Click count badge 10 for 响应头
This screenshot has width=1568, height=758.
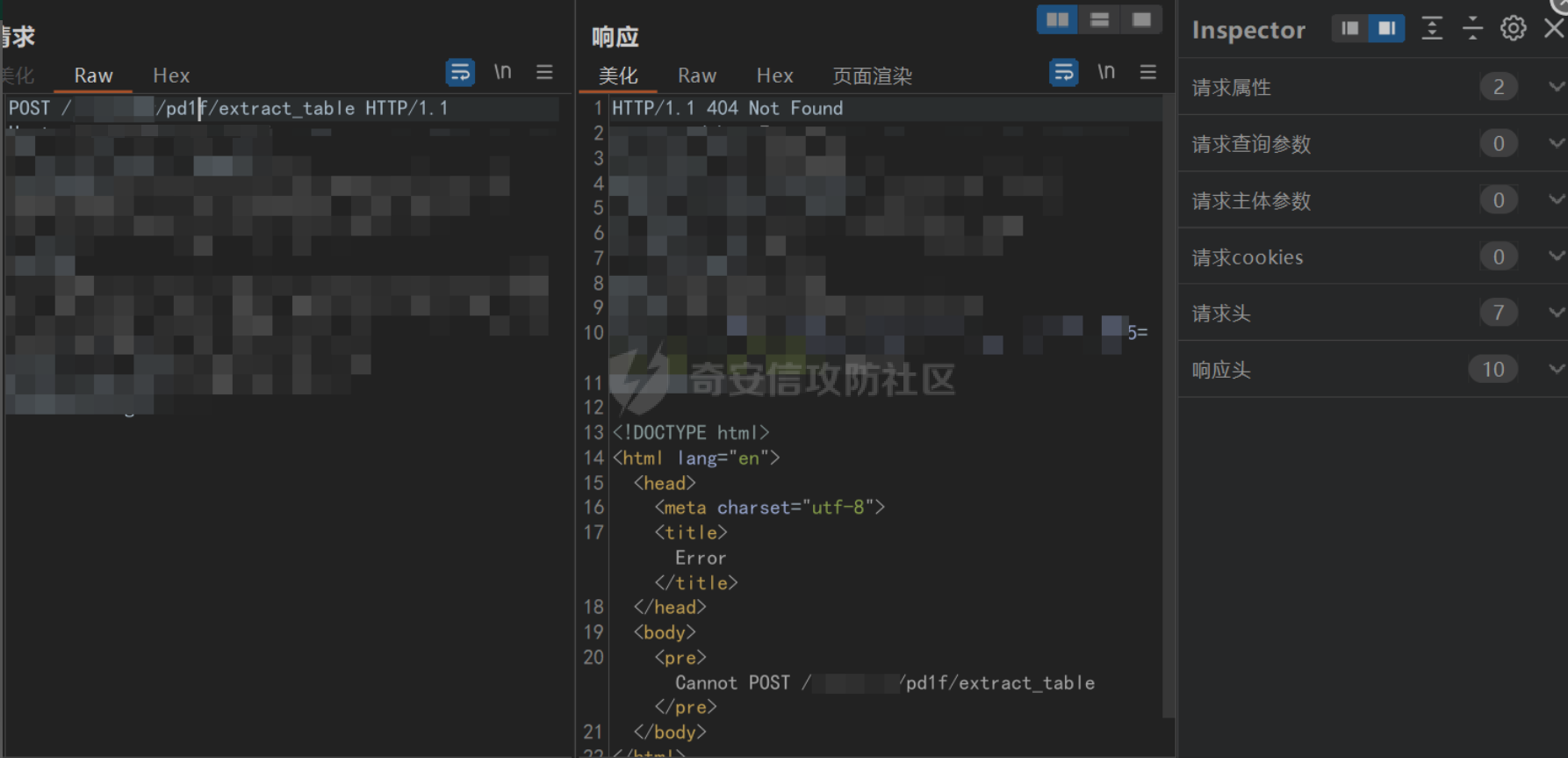1493,369
